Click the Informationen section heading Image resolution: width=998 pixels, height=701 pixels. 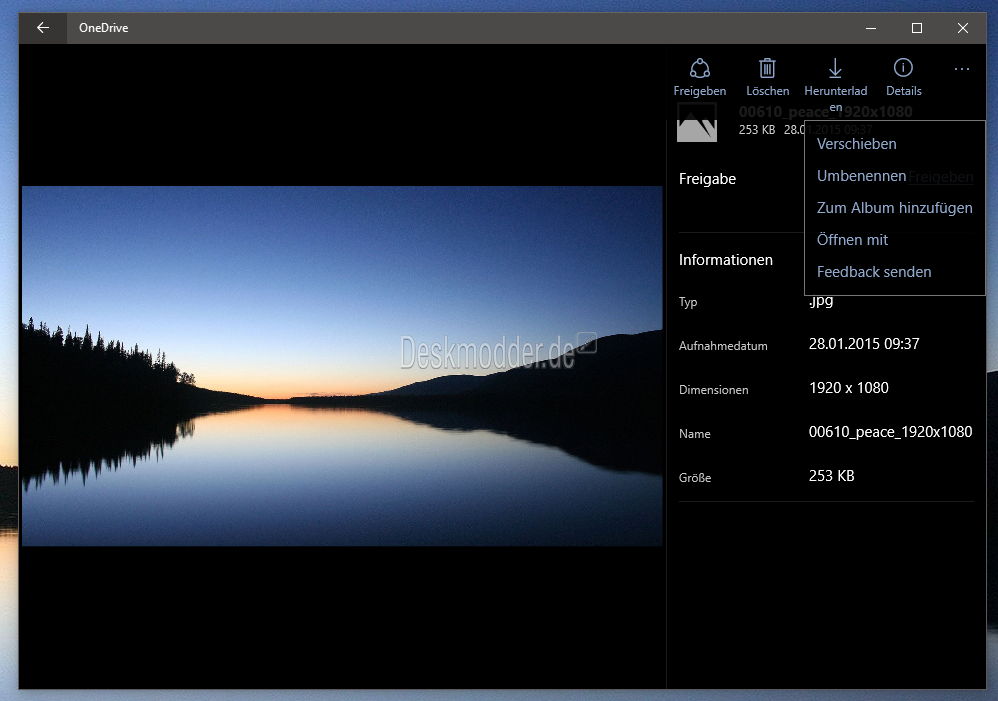pyautogui.click(x=726, y=260)
